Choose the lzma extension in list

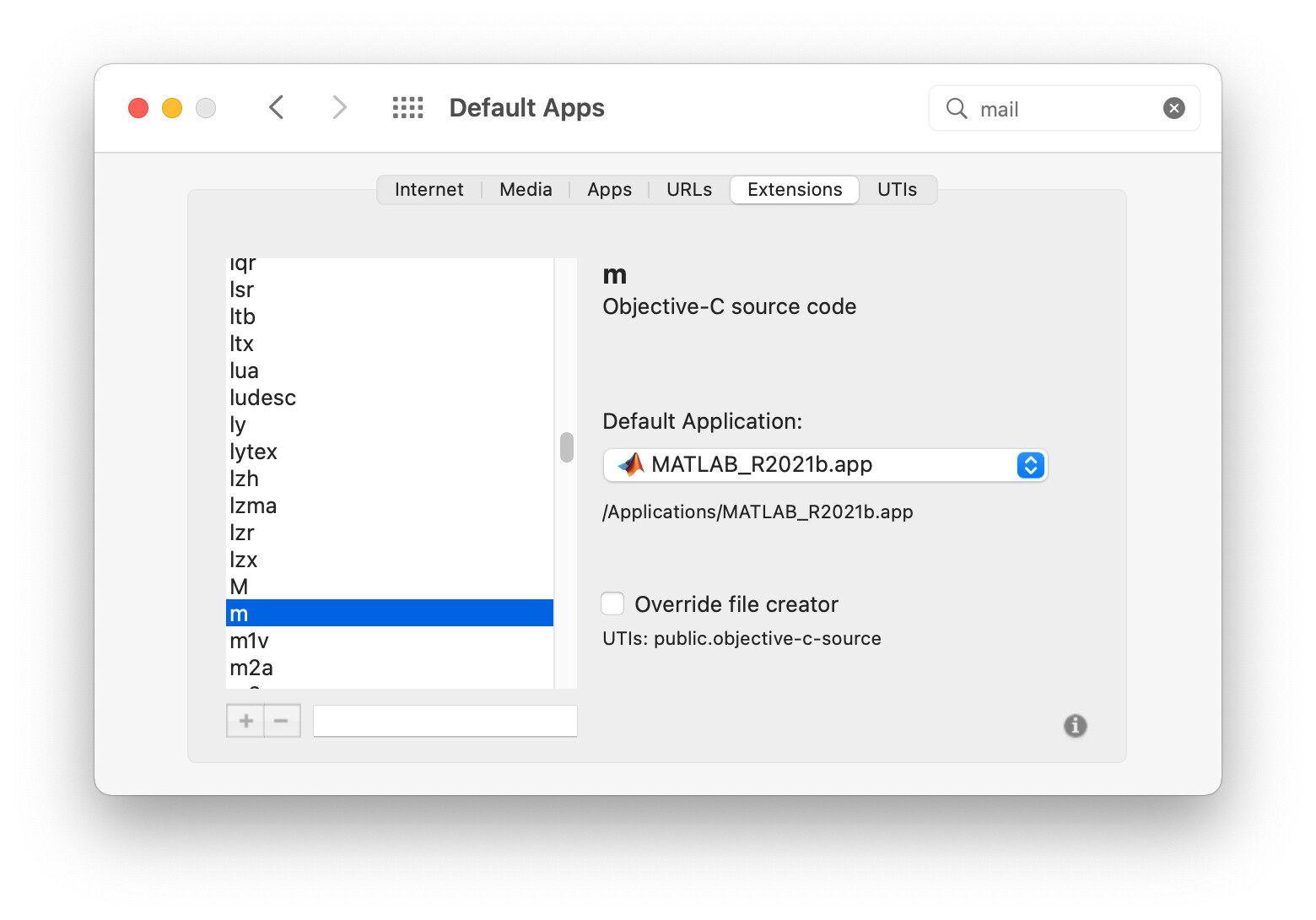pos(253,506)
